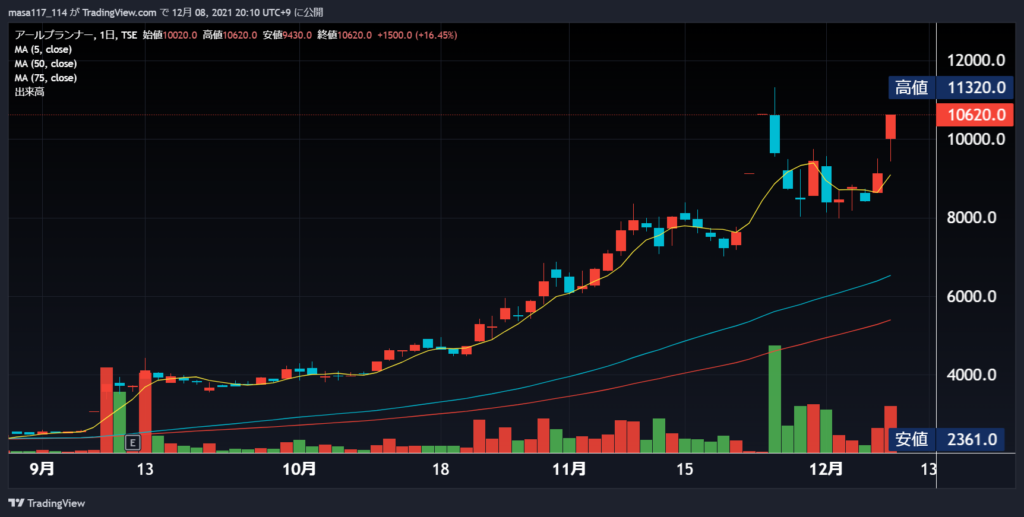This screenshot has width=1024, height=517.
Task: Click the 10月 label on the time axis
Action: [x=300, y=469]
